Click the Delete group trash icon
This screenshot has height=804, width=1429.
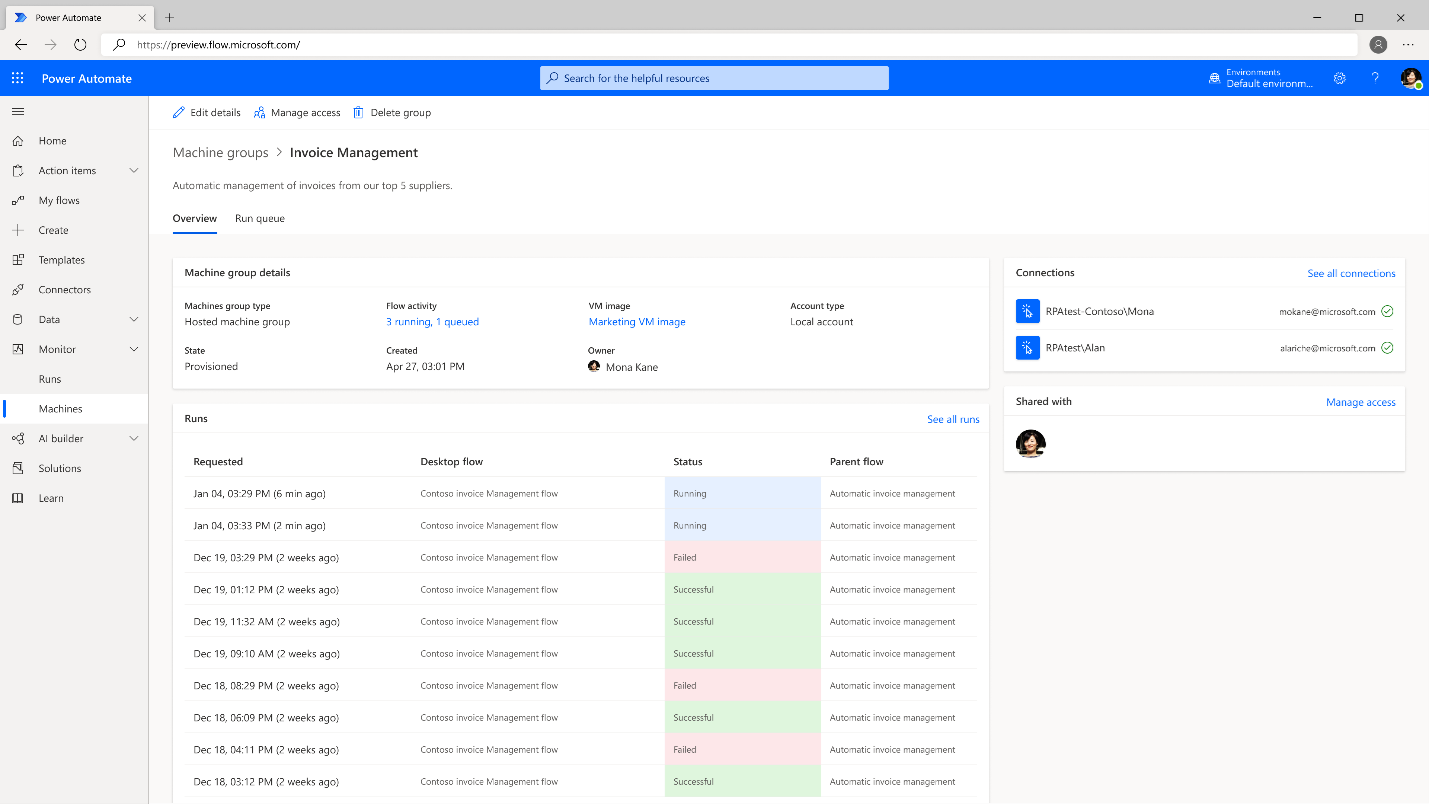358,112
